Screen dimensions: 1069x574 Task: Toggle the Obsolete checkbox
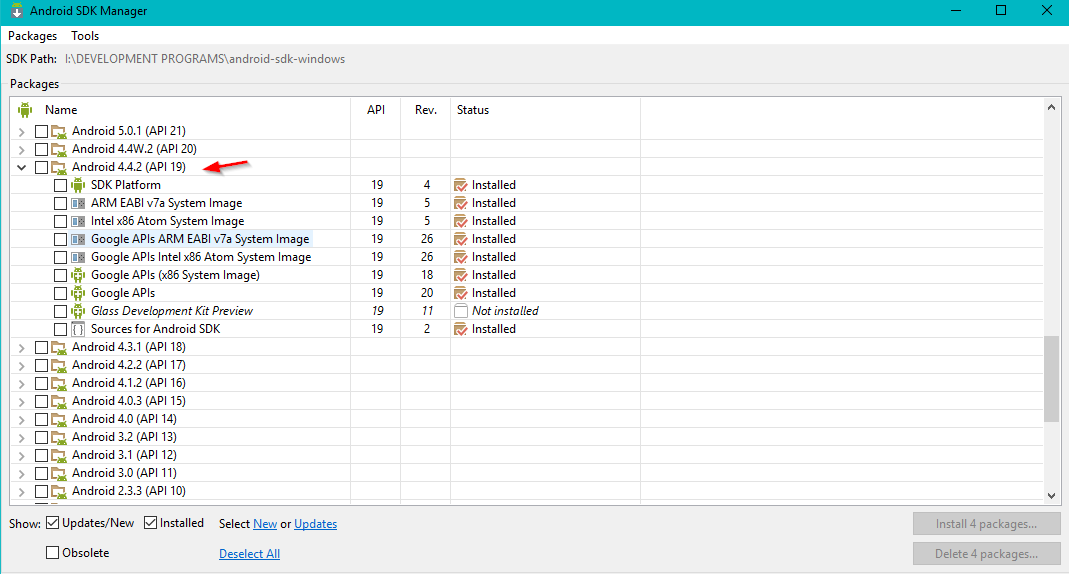point(52,553)
